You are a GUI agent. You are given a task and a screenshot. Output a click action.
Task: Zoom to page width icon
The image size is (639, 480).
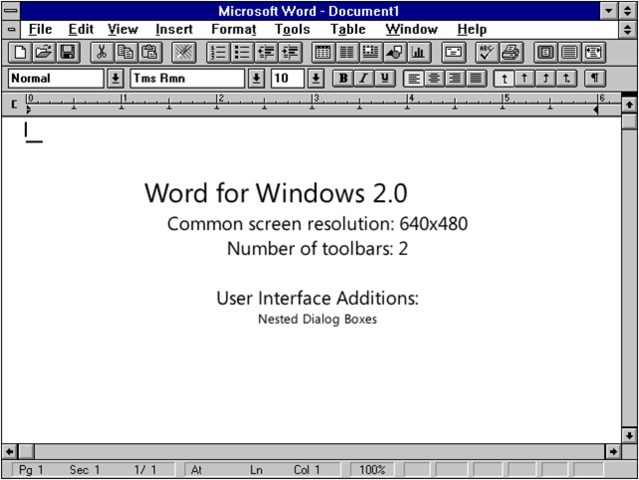click(x=594, y=53)
